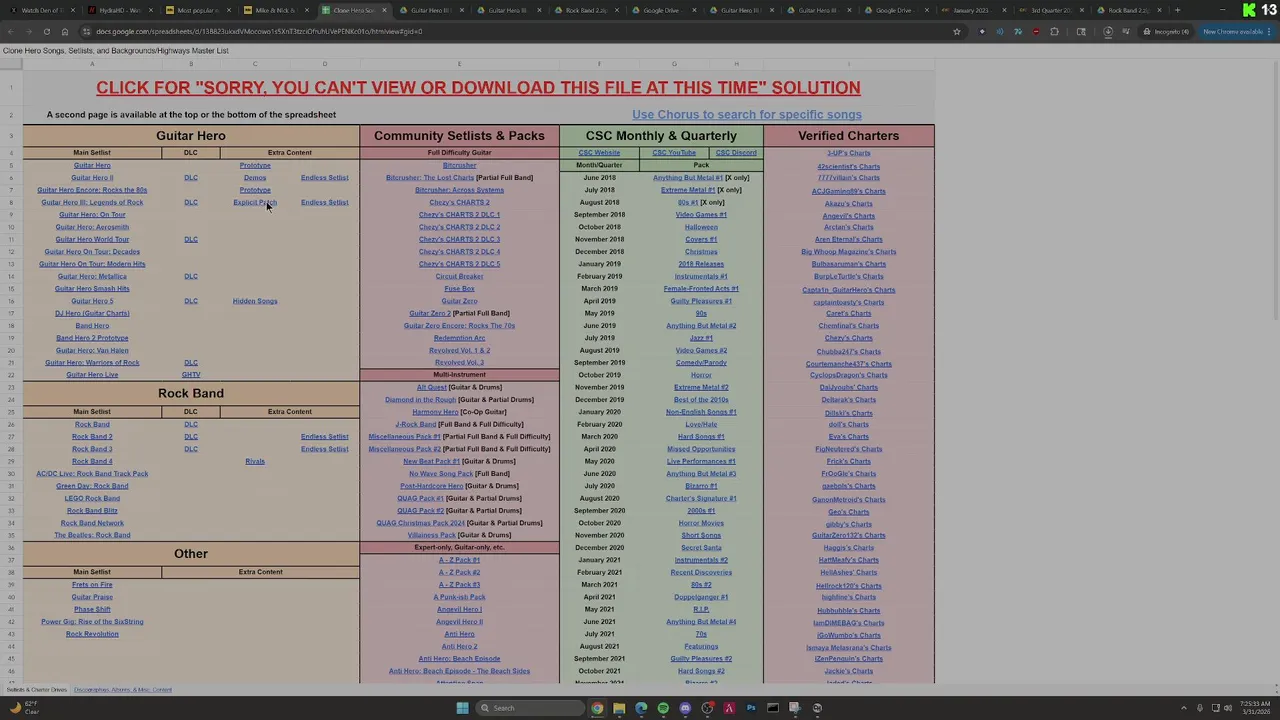Viewport: 1280px width, 720px height.
Task: Open The Beatles: Rock Band link
Action: click(92, 535)
